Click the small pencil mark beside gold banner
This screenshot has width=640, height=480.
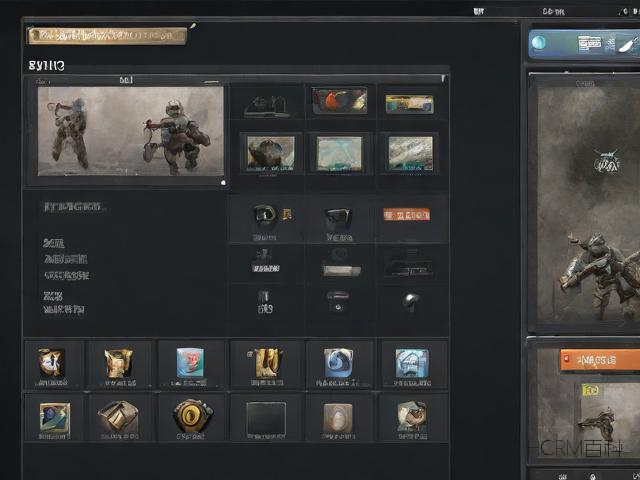(193, 27)
